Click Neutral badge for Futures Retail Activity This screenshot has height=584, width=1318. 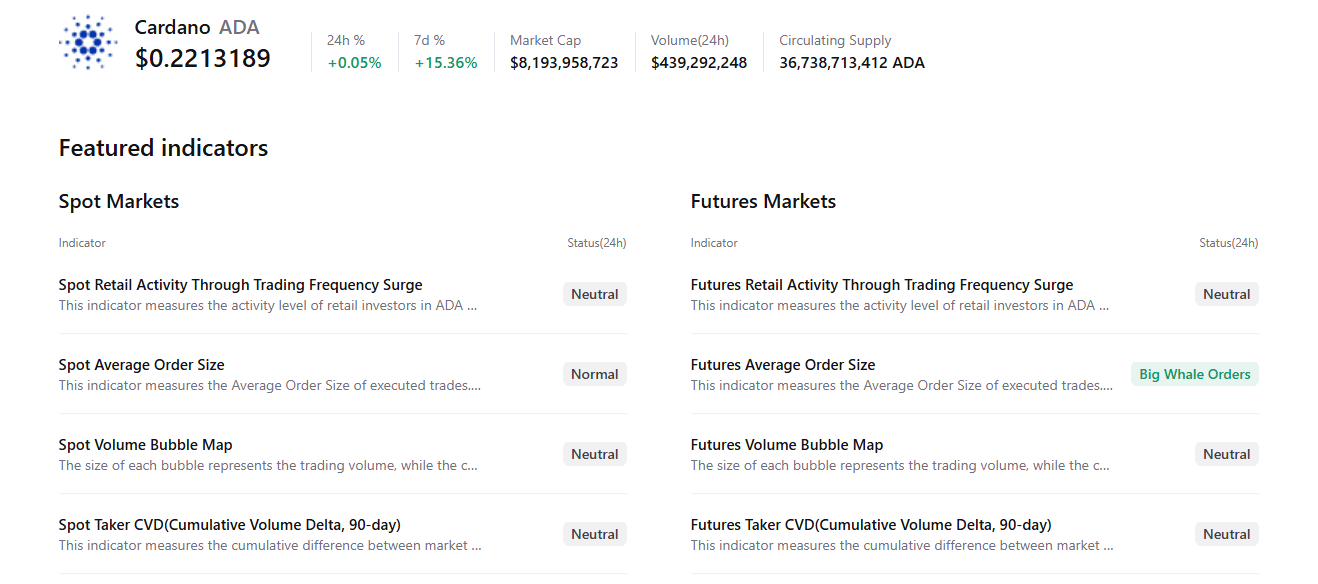pos(1227,294)
